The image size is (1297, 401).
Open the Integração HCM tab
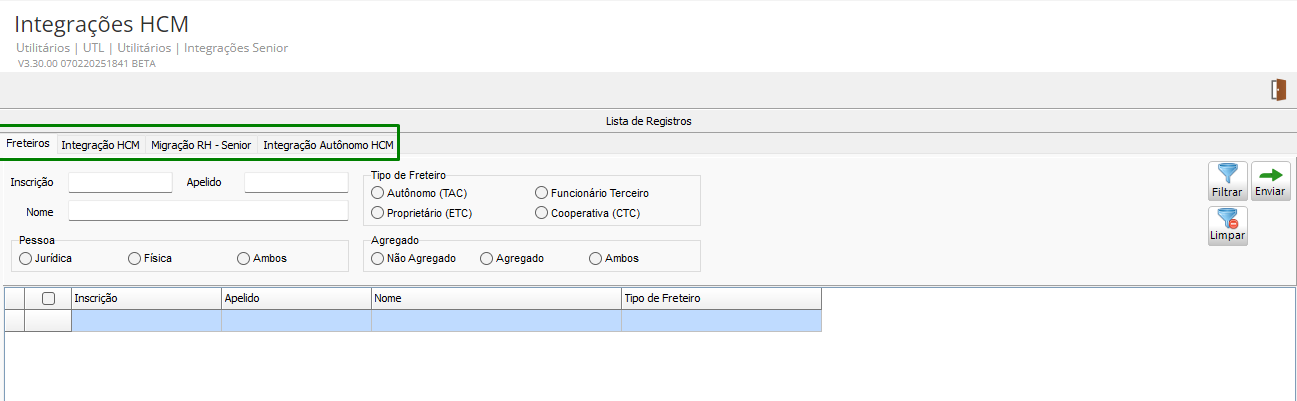(100, 145)
